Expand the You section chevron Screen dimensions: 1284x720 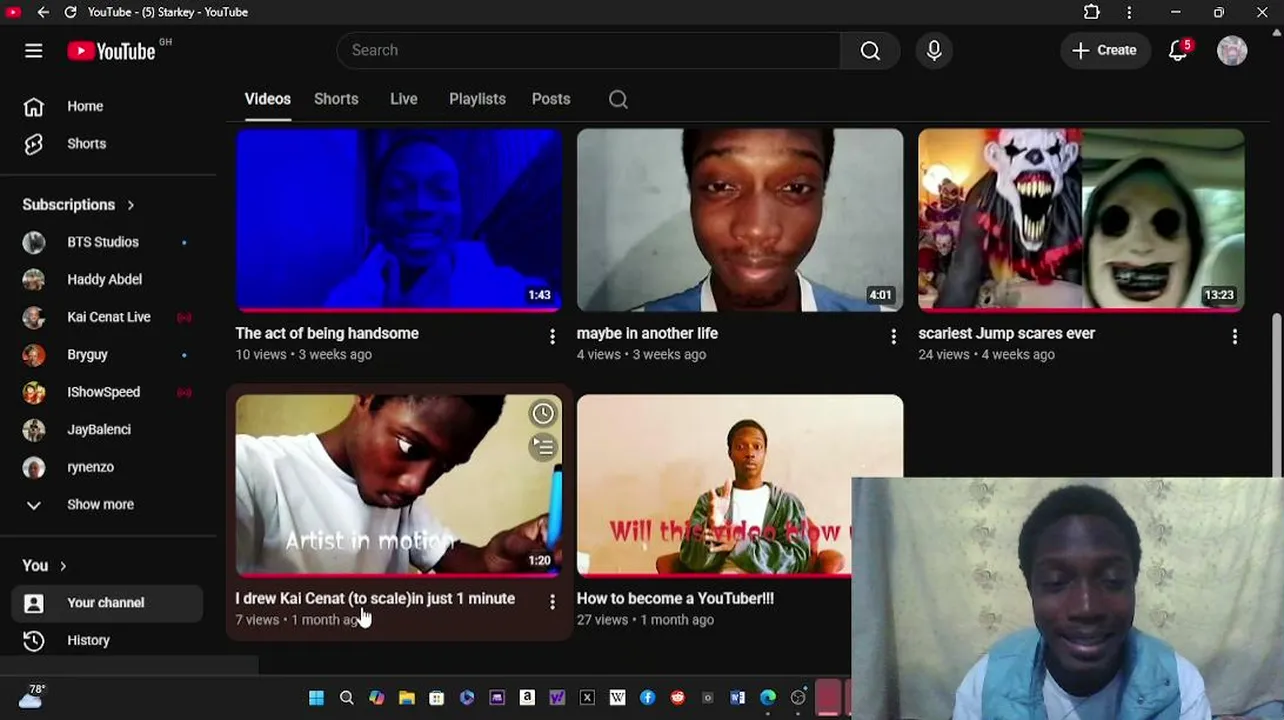coord(63,566)
